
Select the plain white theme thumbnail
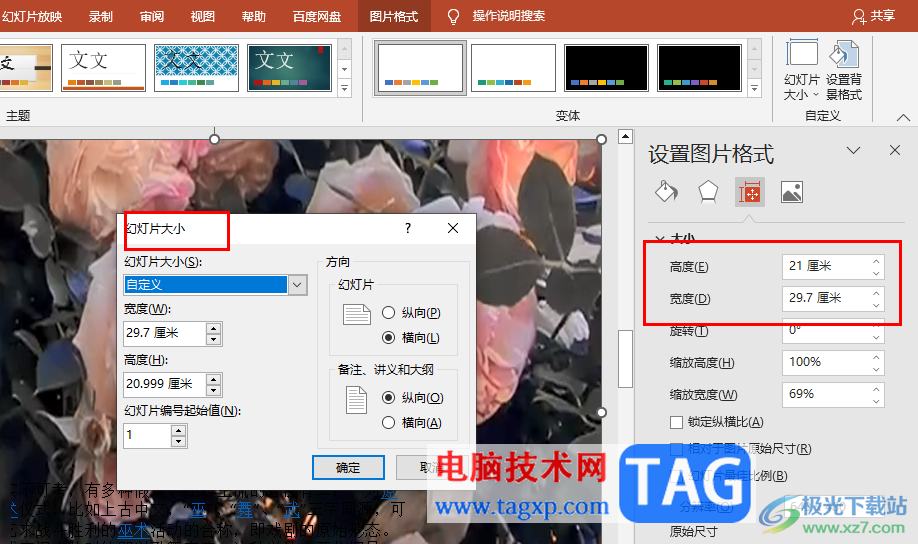point(103,68)
